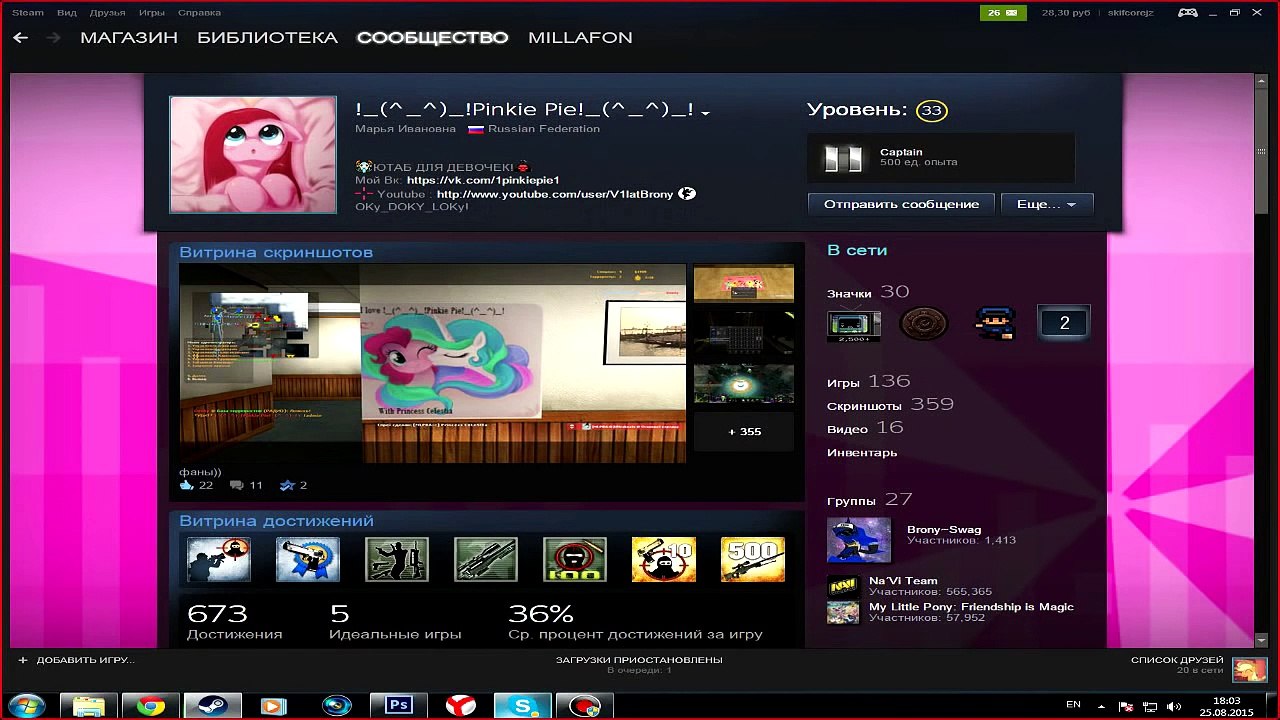This screenshot has height=720, width=1280.
Task: Open Photoshop from the taskbar
Action: [x=398, y=705]
